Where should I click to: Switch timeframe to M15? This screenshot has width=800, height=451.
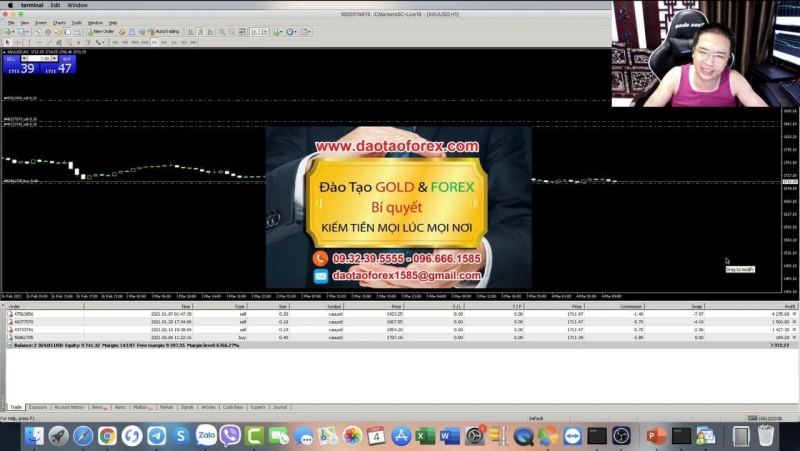(x=135, y=42)
